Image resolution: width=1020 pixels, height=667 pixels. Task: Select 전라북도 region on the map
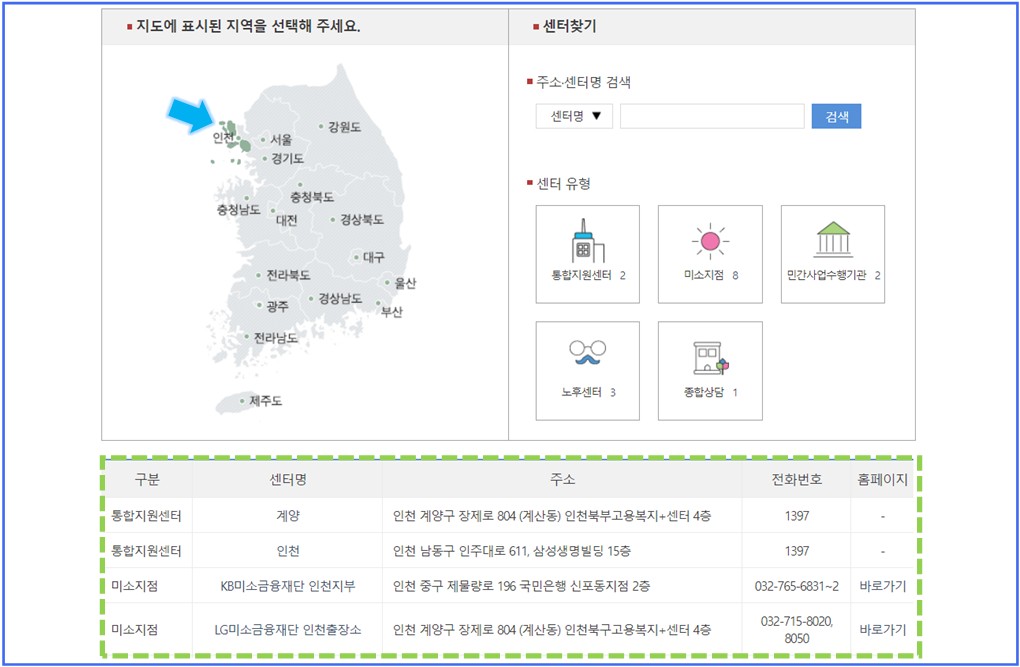tap(288, 275)
